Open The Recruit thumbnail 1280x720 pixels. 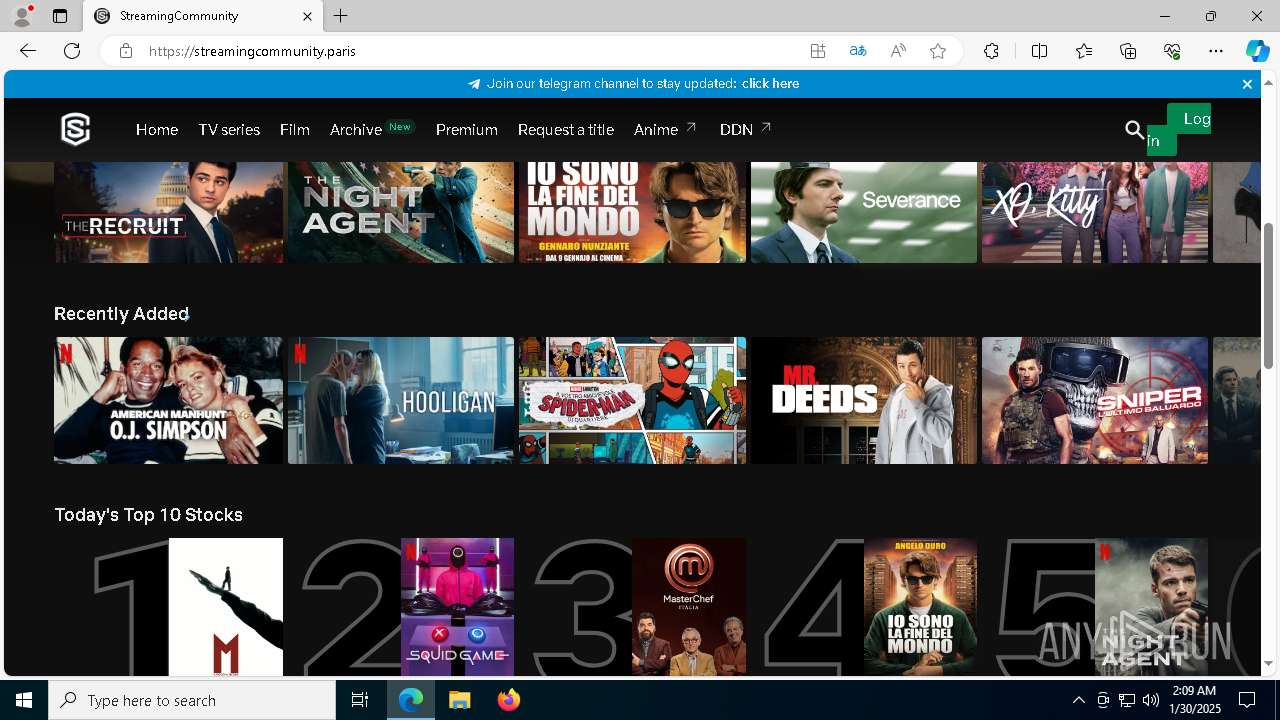click(169, 212)
